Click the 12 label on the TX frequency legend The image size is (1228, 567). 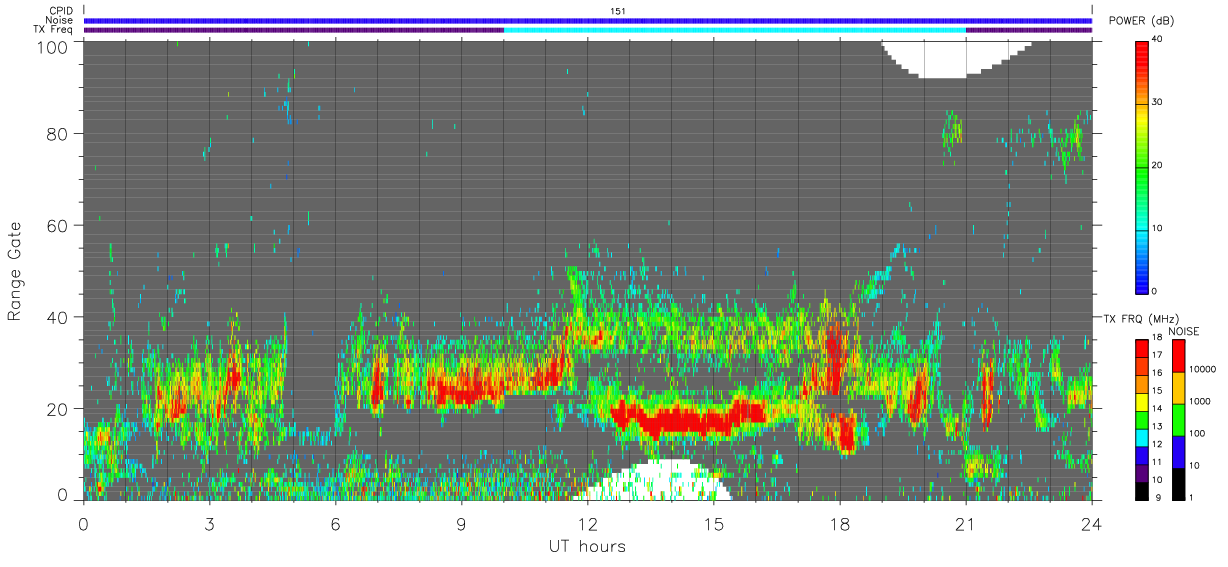1159,444
